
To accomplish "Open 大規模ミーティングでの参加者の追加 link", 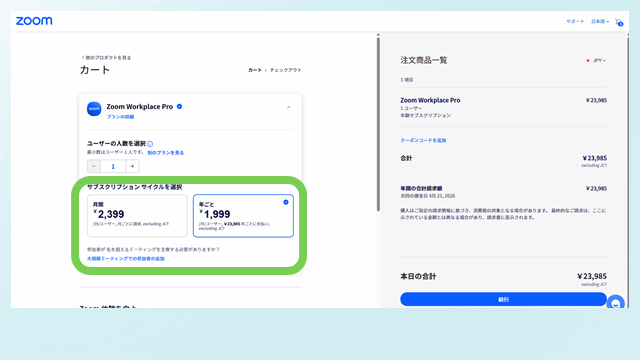I will [126, 258].
